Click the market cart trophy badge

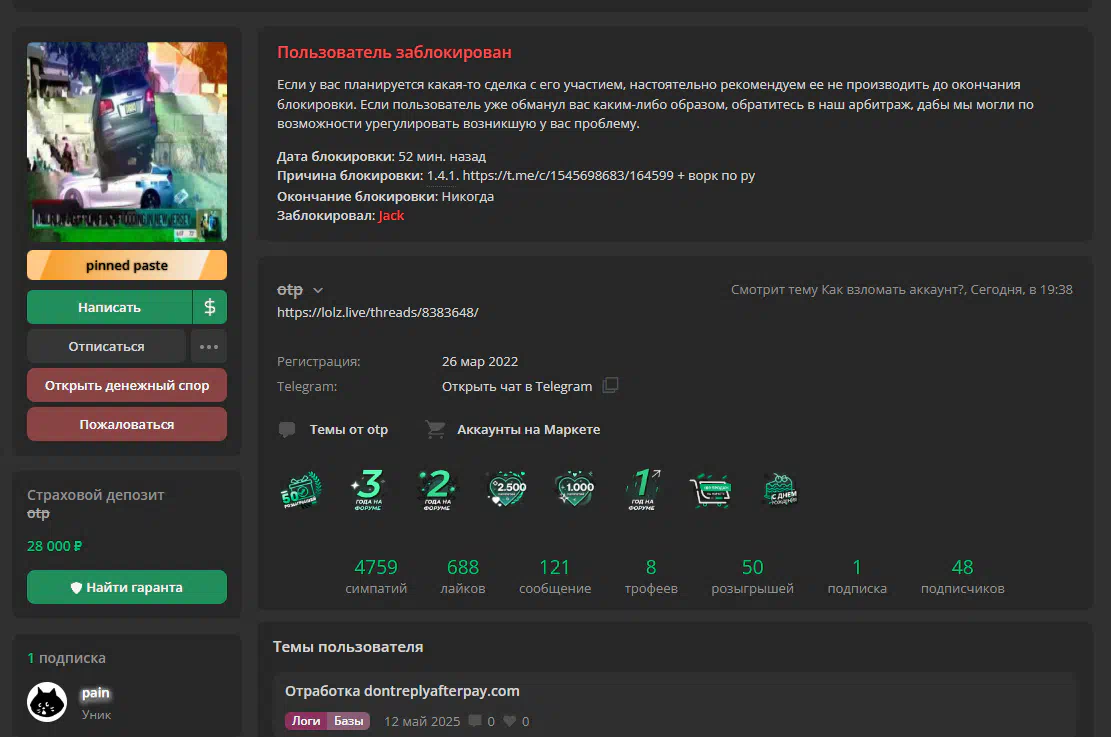pyautogui.click(x=710, y=490)
